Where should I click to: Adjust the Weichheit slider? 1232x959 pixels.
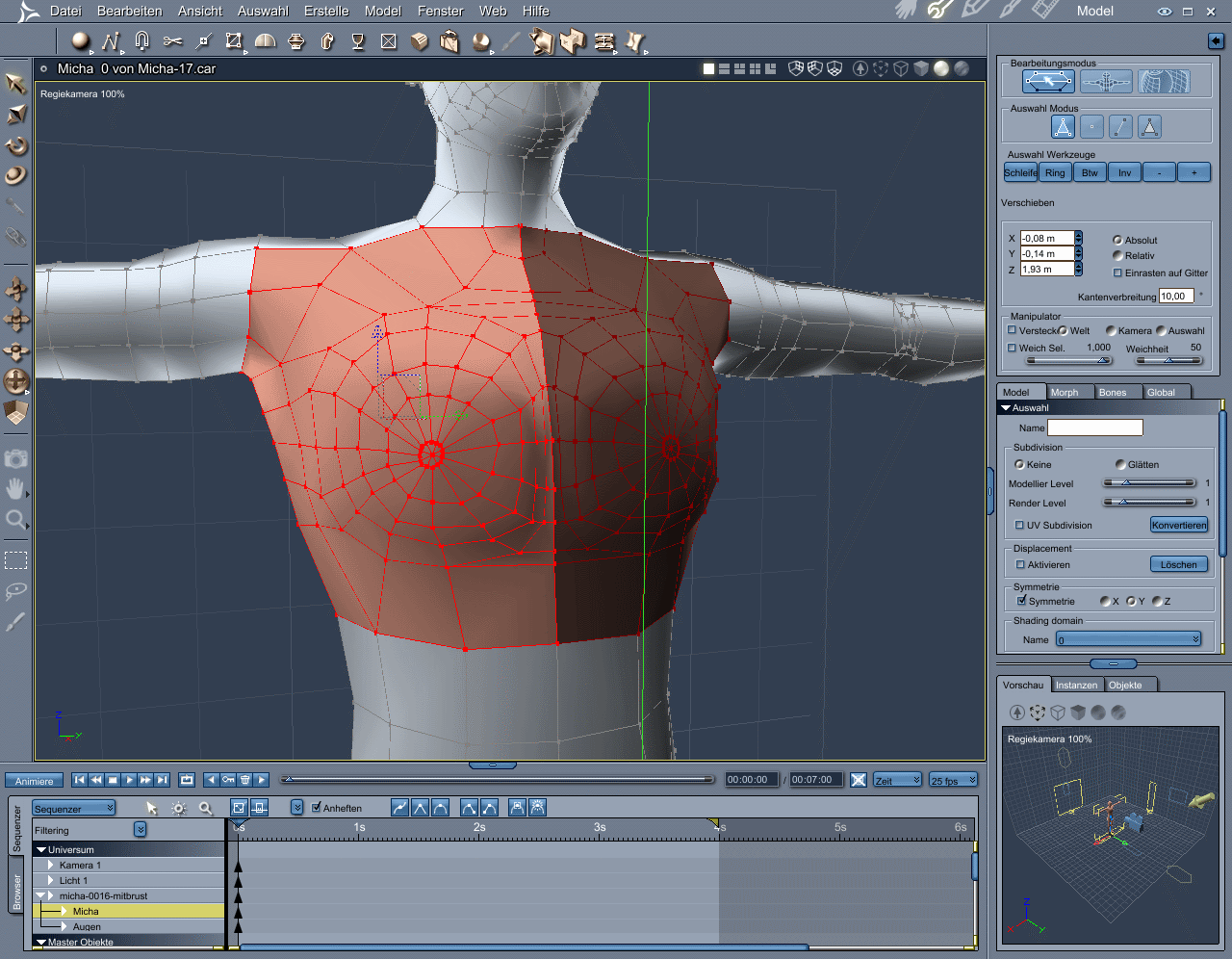click(1168, 360)
